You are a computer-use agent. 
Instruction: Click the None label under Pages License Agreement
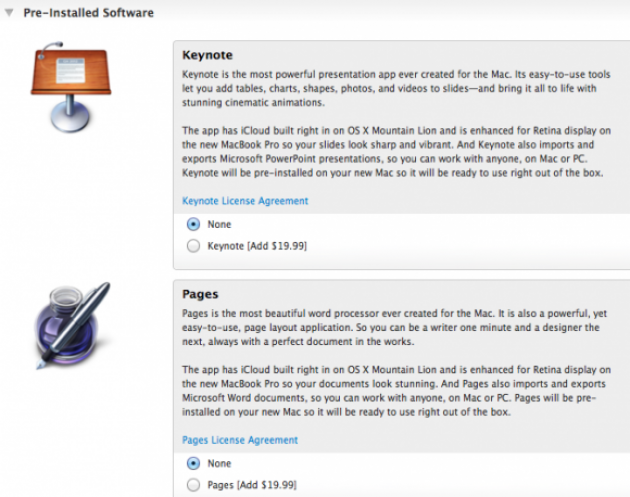[219, 463]
